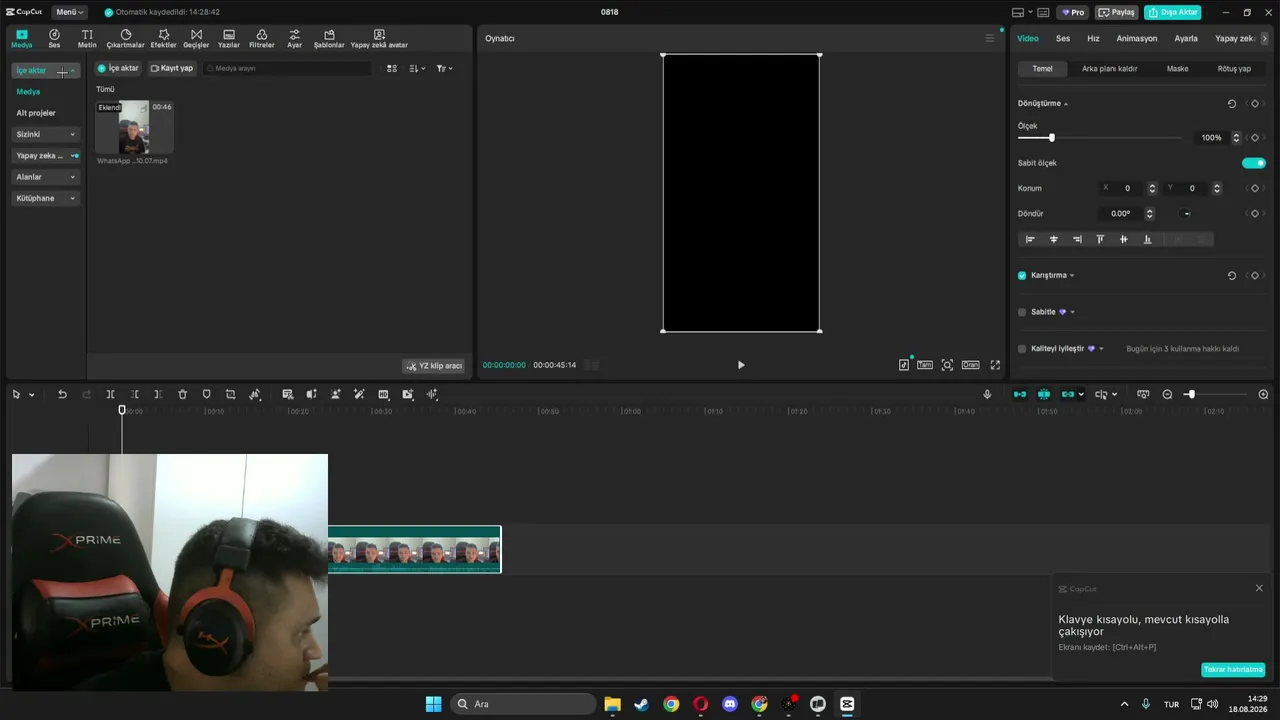Add a keyframe for Ölçek

click(x=1255, y=138)
